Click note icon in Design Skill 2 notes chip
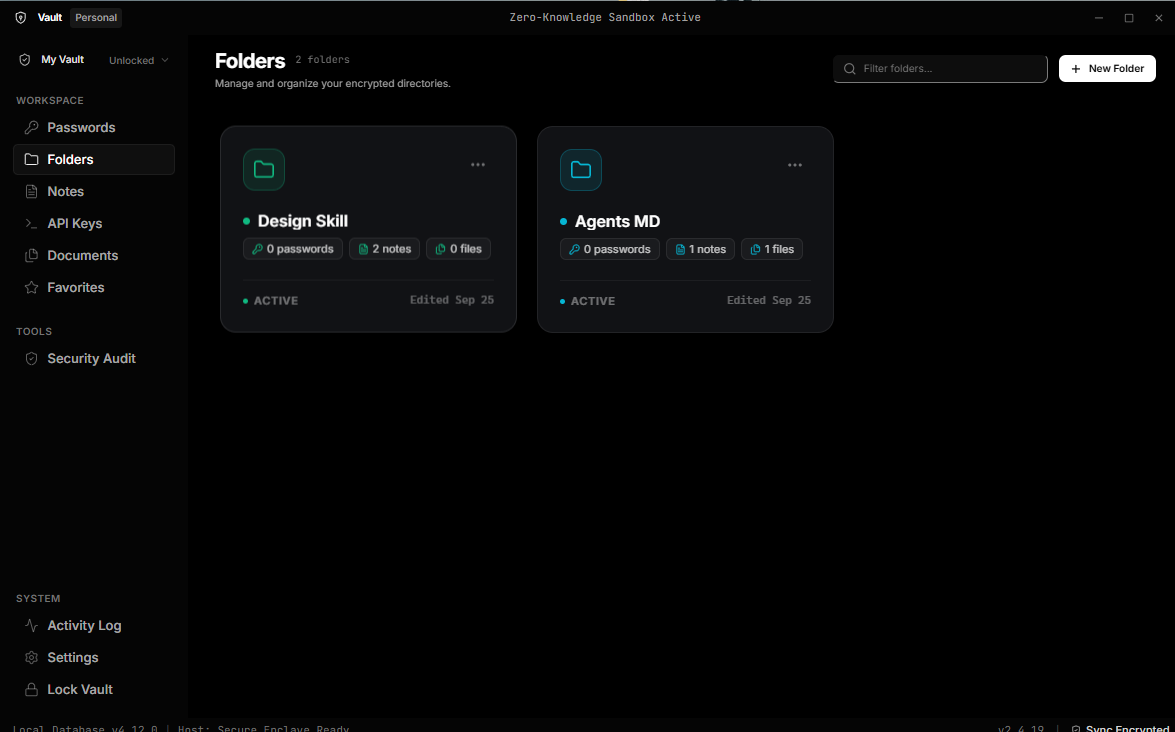Screen dimensions: 1175x732 (363, 249)
